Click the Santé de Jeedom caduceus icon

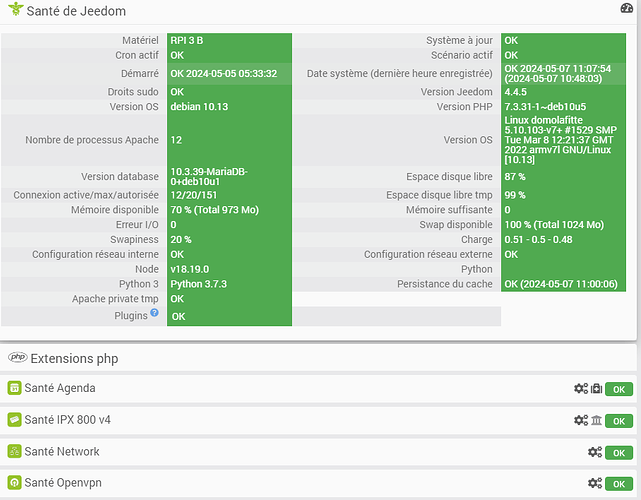point(13,9)
